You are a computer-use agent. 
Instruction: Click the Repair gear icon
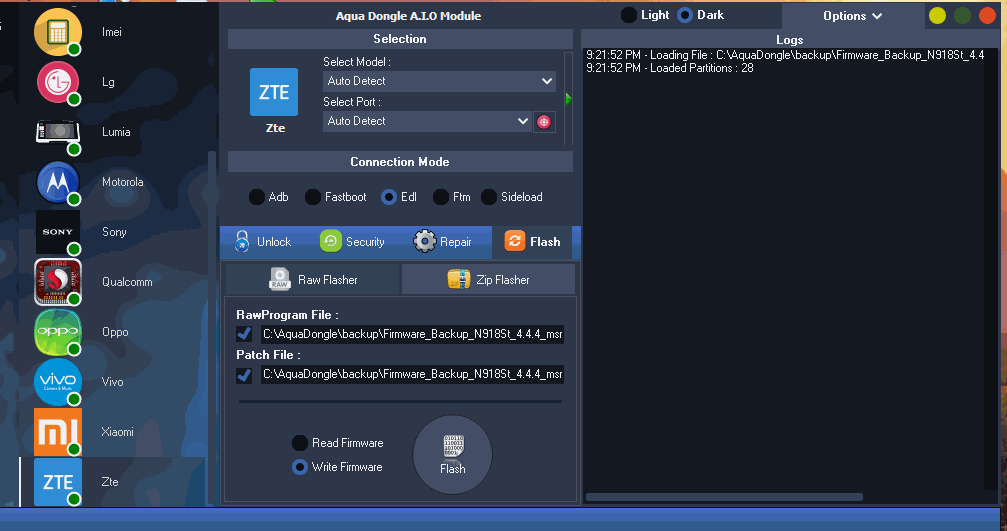coord(425,241)
